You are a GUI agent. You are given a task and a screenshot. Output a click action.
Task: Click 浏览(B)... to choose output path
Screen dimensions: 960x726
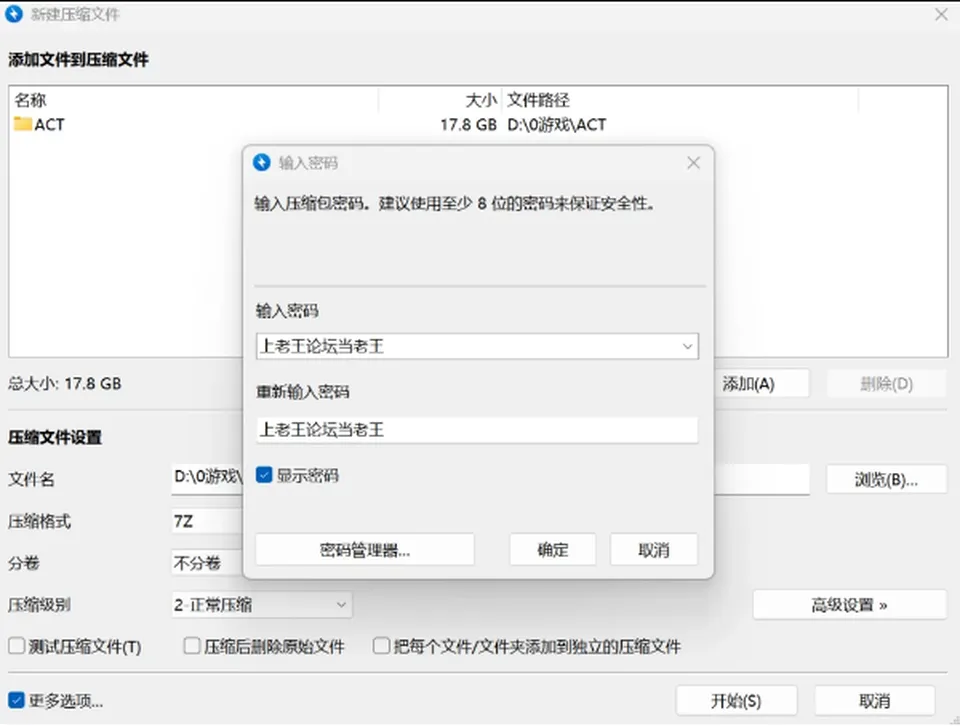pyautogui.click(x=887, y=479)
